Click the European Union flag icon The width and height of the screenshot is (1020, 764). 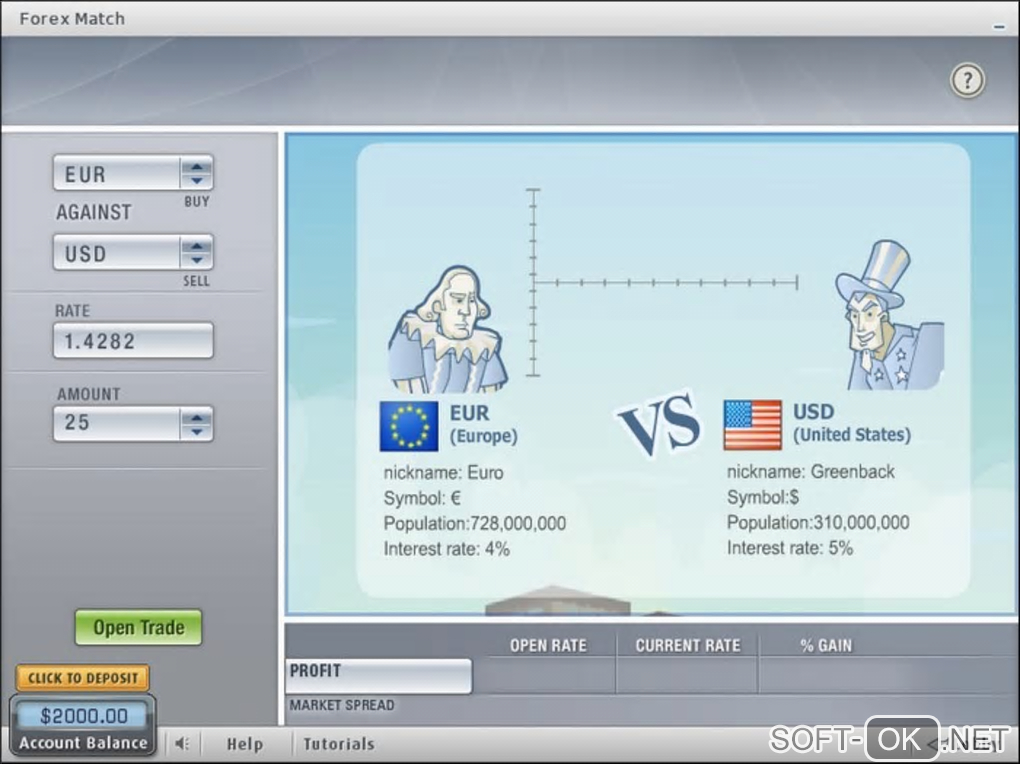409,426
